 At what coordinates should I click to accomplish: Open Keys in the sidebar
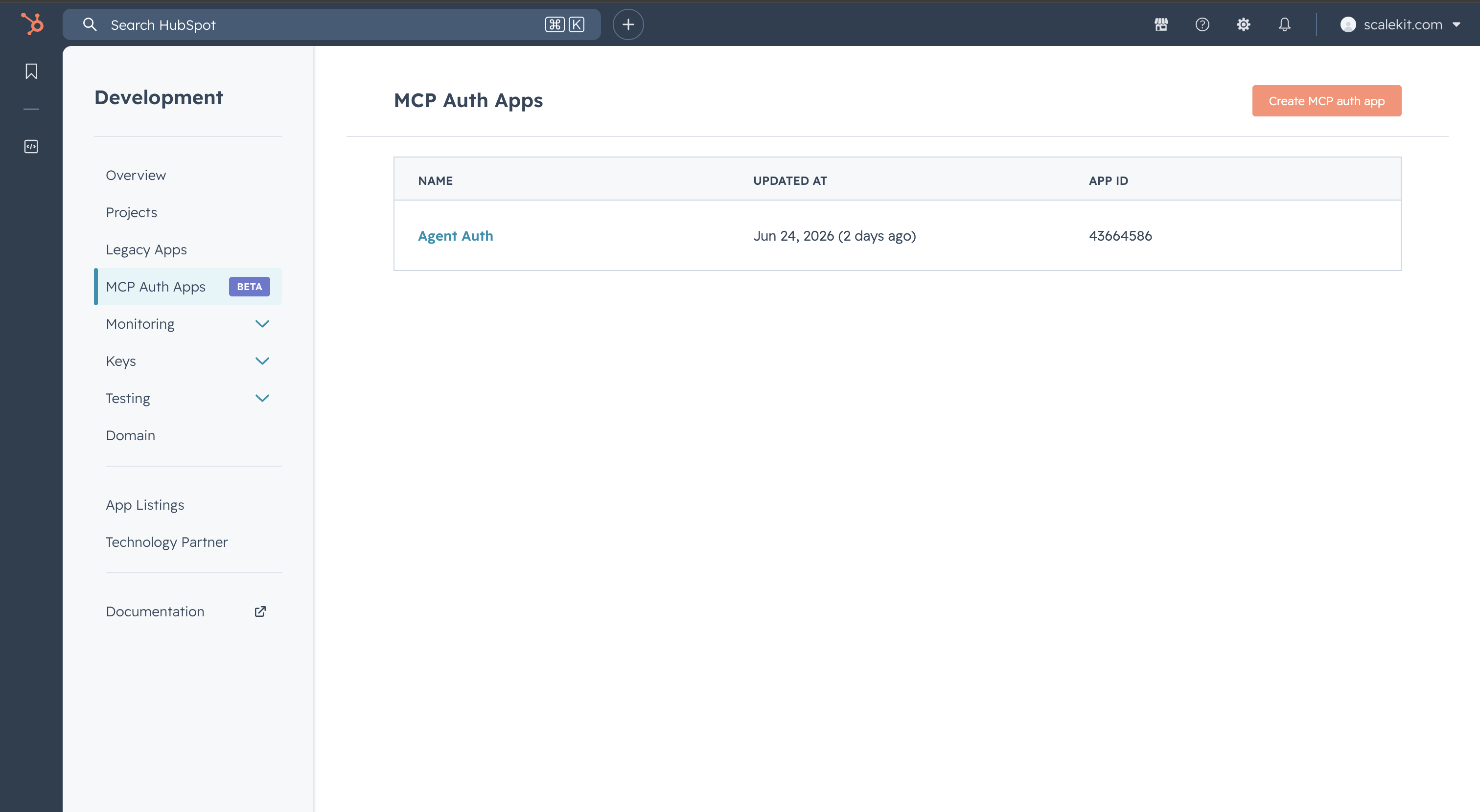(x=121, y=361)
